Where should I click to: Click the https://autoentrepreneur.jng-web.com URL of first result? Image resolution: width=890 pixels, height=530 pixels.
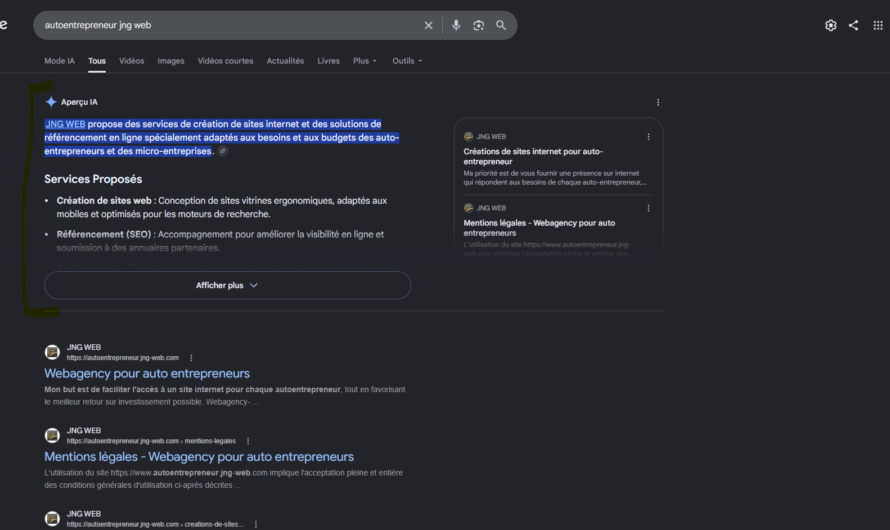pos(123,357)
